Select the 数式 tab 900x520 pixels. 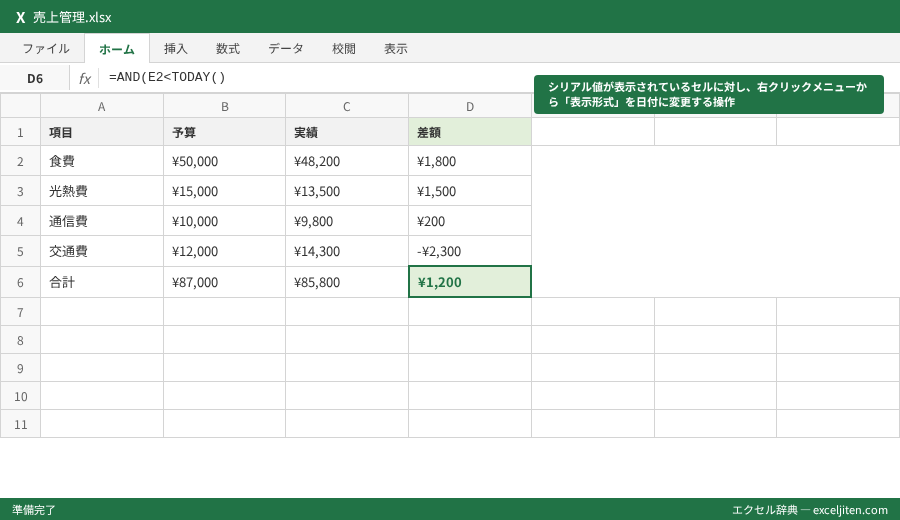[228, 49]
